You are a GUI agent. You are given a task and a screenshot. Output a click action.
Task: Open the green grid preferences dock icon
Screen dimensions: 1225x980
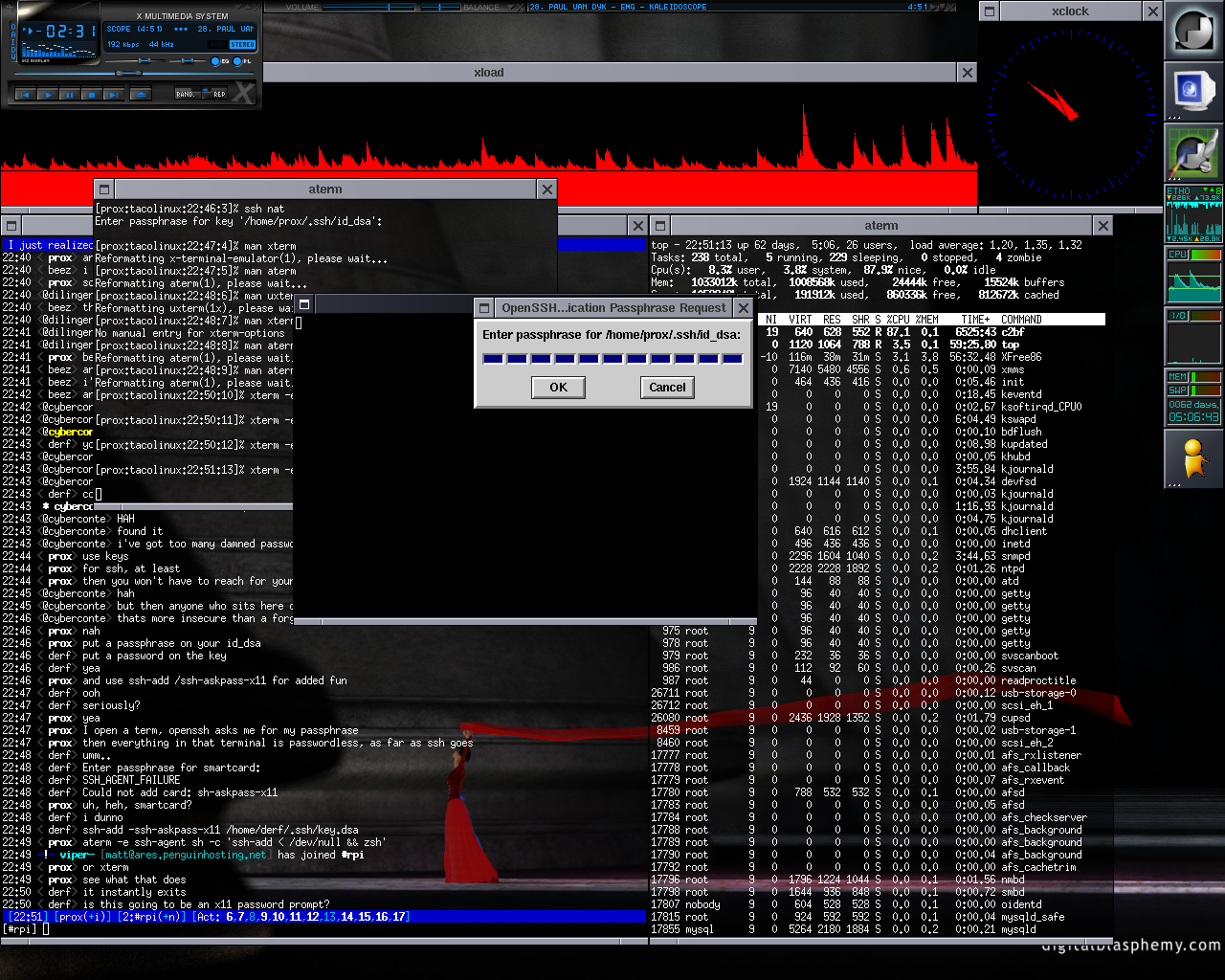(x=1193, y=153)
